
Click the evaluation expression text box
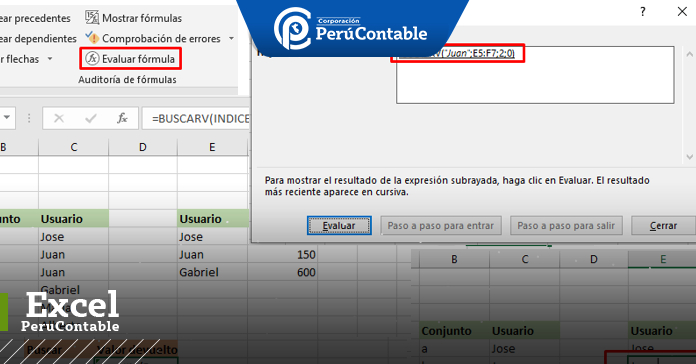coord(535,75)
